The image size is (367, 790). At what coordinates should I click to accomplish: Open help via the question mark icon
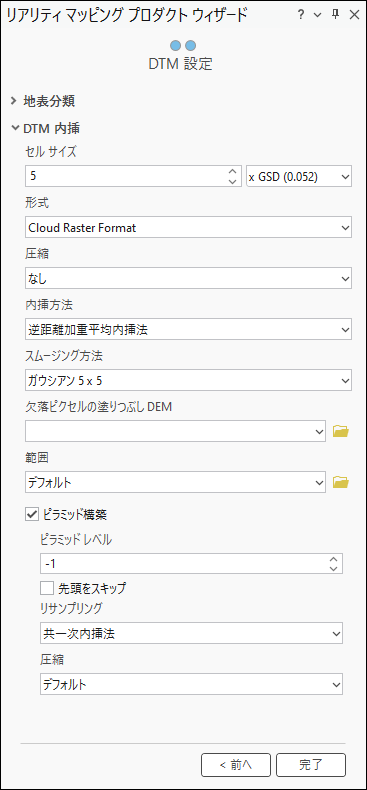tap(301, 15)
